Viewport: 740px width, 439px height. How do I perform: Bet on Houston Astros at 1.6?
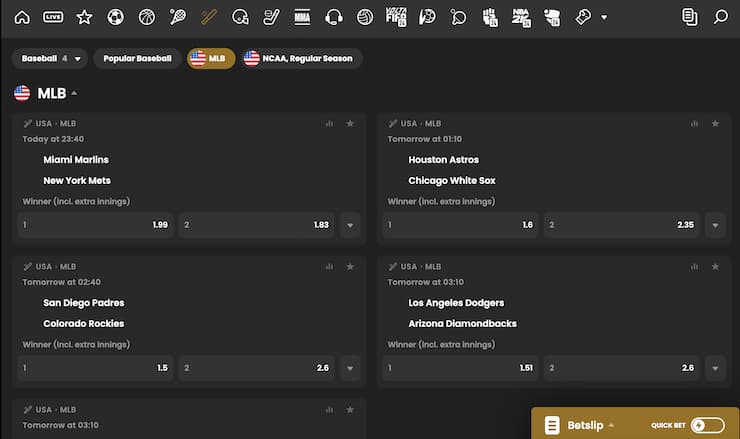point(461,225)
